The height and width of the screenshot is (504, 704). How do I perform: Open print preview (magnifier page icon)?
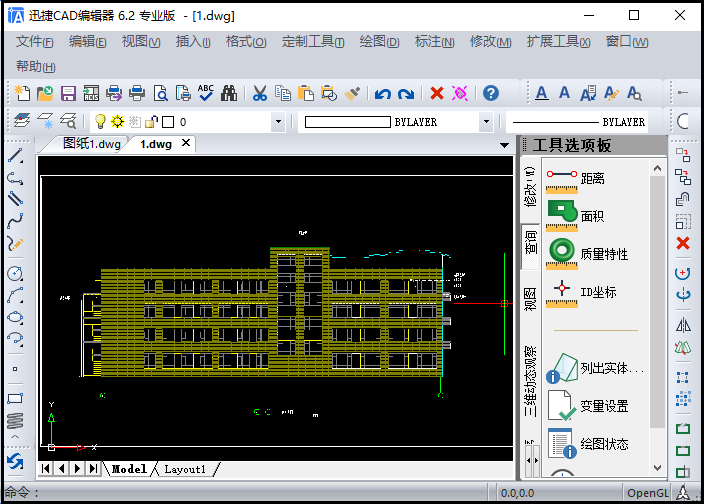pos(160,93)
